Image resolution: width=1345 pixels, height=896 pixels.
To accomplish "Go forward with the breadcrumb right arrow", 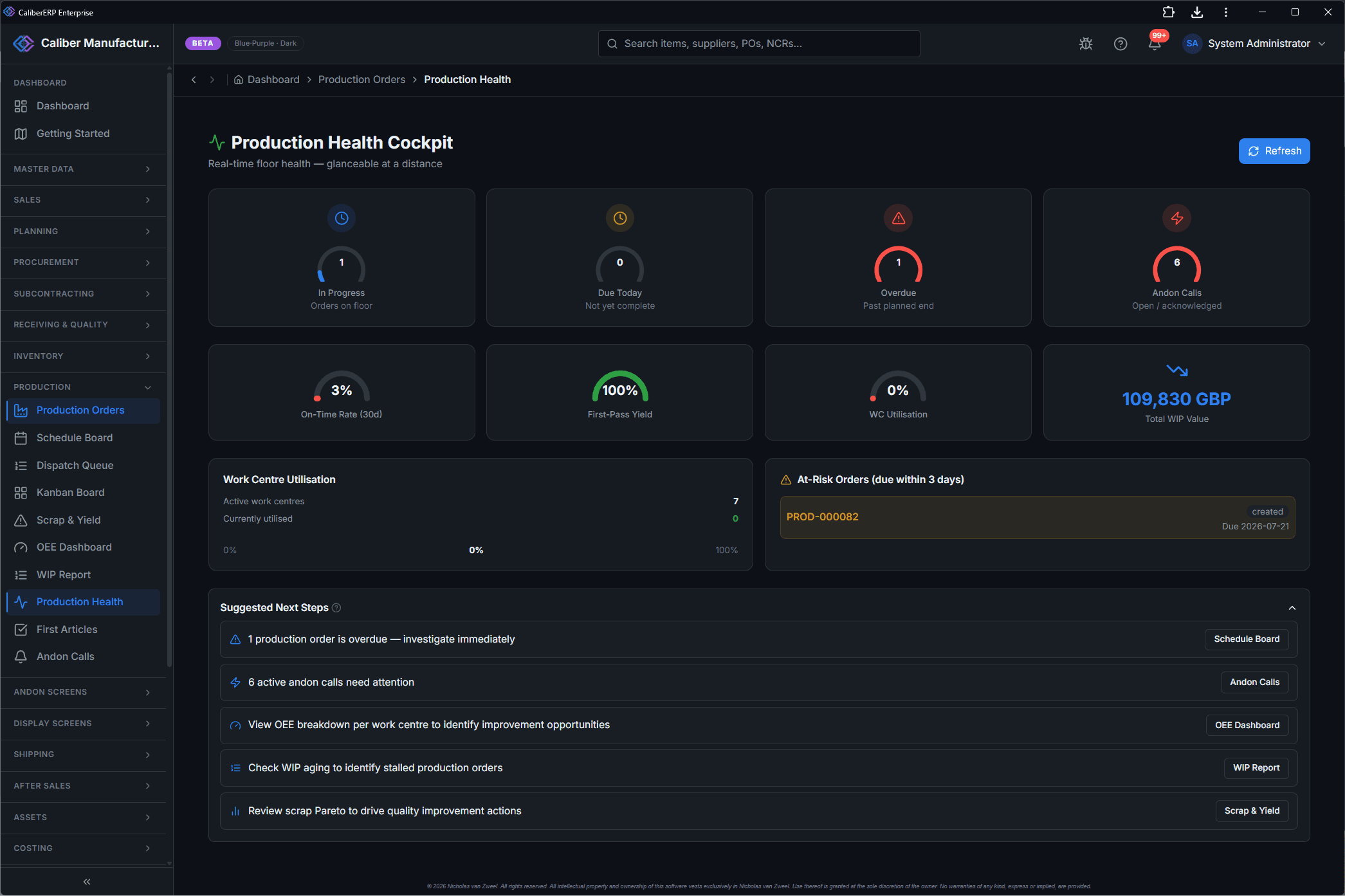I will [212, 80].
